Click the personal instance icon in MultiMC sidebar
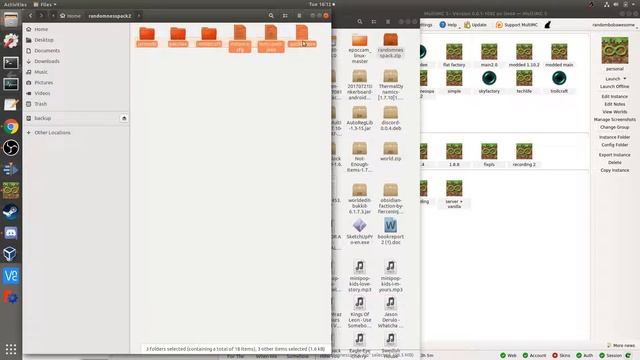640x360 pixels. (615, 50)
